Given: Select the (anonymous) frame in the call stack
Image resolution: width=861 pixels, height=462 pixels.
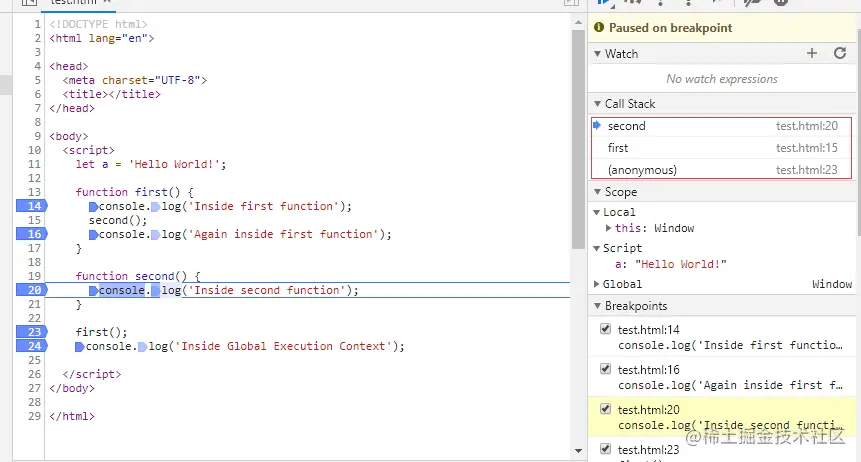Looking at the screenshot, I should [722, 170].
